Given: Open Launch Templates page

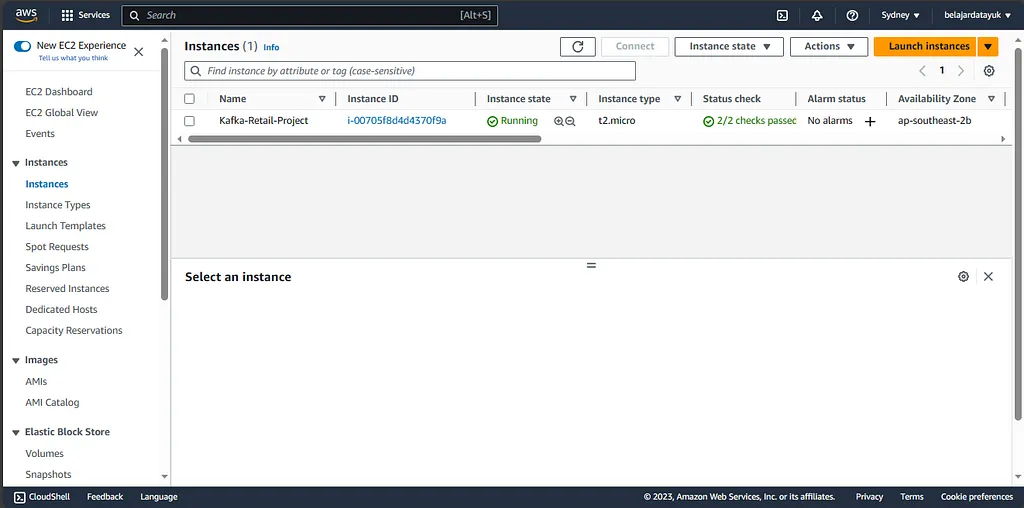Looking at the screenshot, I should click(x=65, y=226).
